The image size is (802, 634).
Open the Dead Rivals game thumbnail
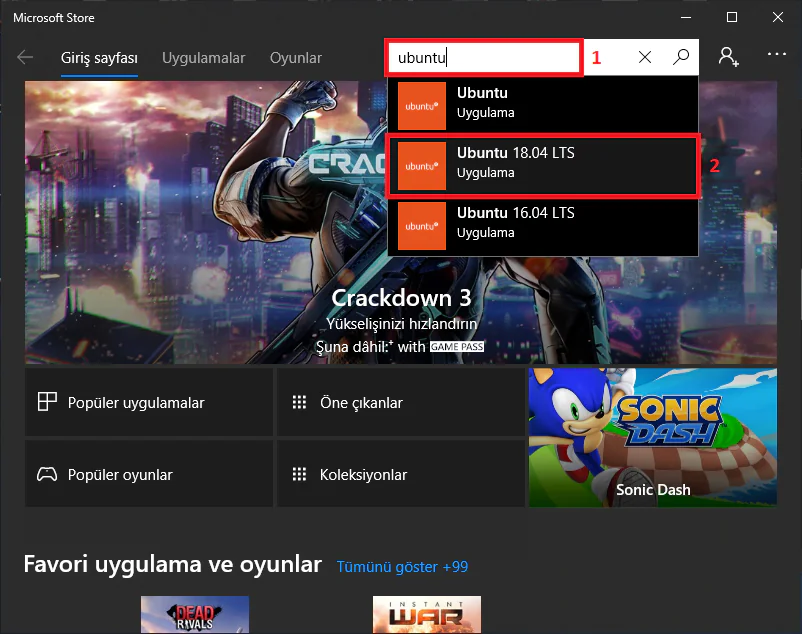pyautogui.click(x=195, y=615)
